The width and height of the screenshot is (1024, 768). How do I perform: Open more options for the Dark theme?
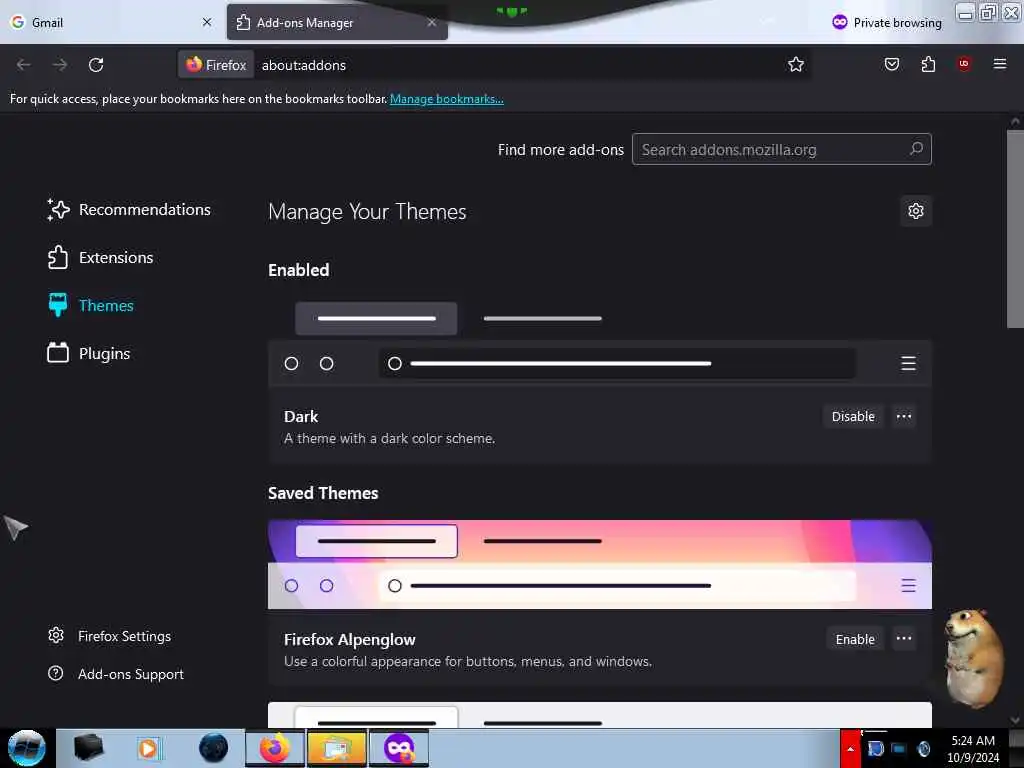point(904,417)
